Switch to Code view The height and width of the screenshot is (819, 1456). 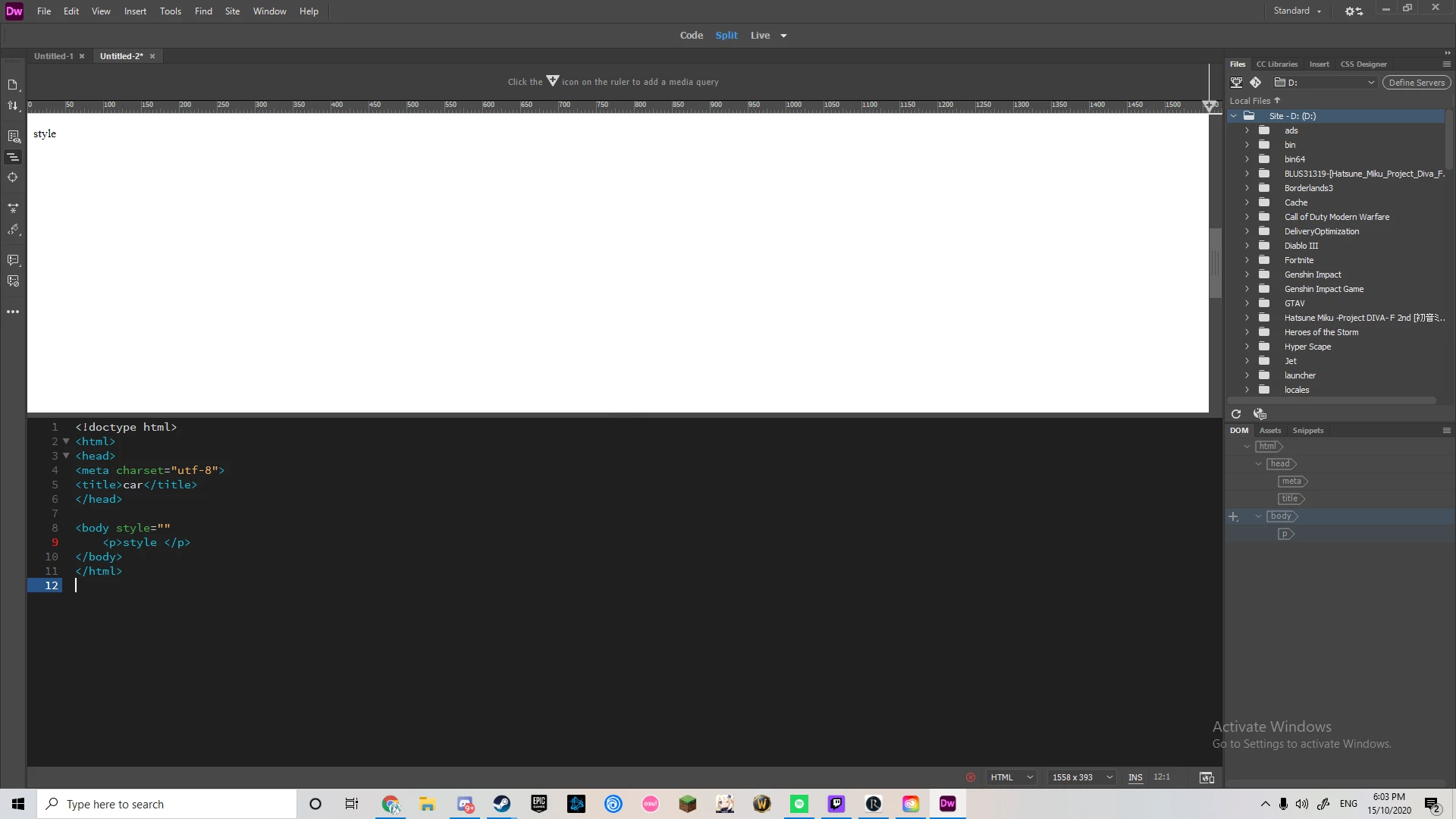click(x=691, y=36)
